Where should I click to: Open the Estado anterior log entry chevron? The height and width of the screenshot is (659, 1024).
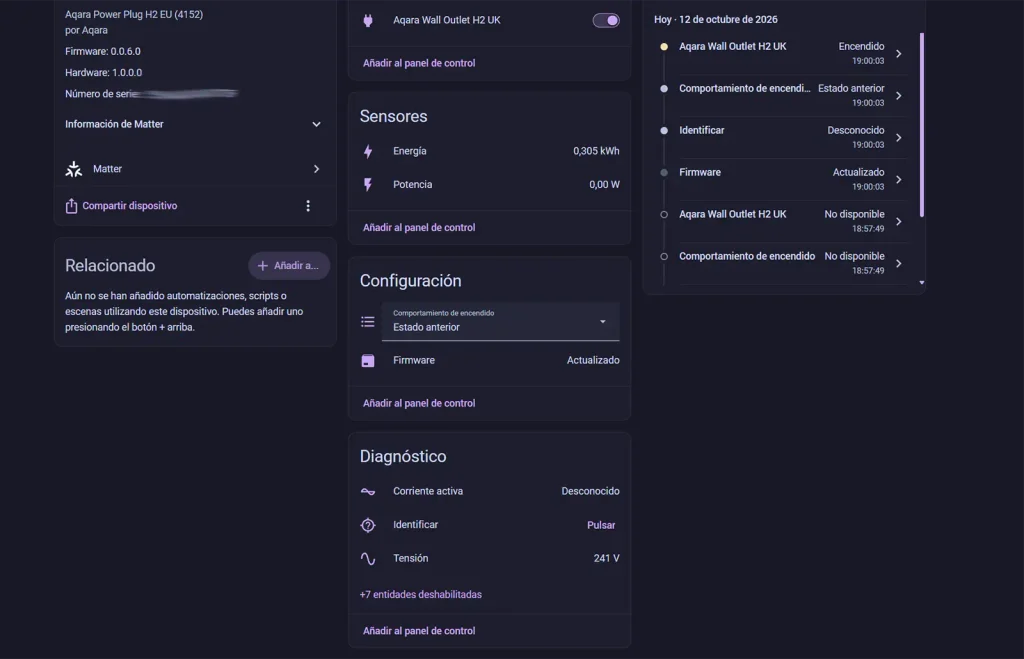[899, 95]
